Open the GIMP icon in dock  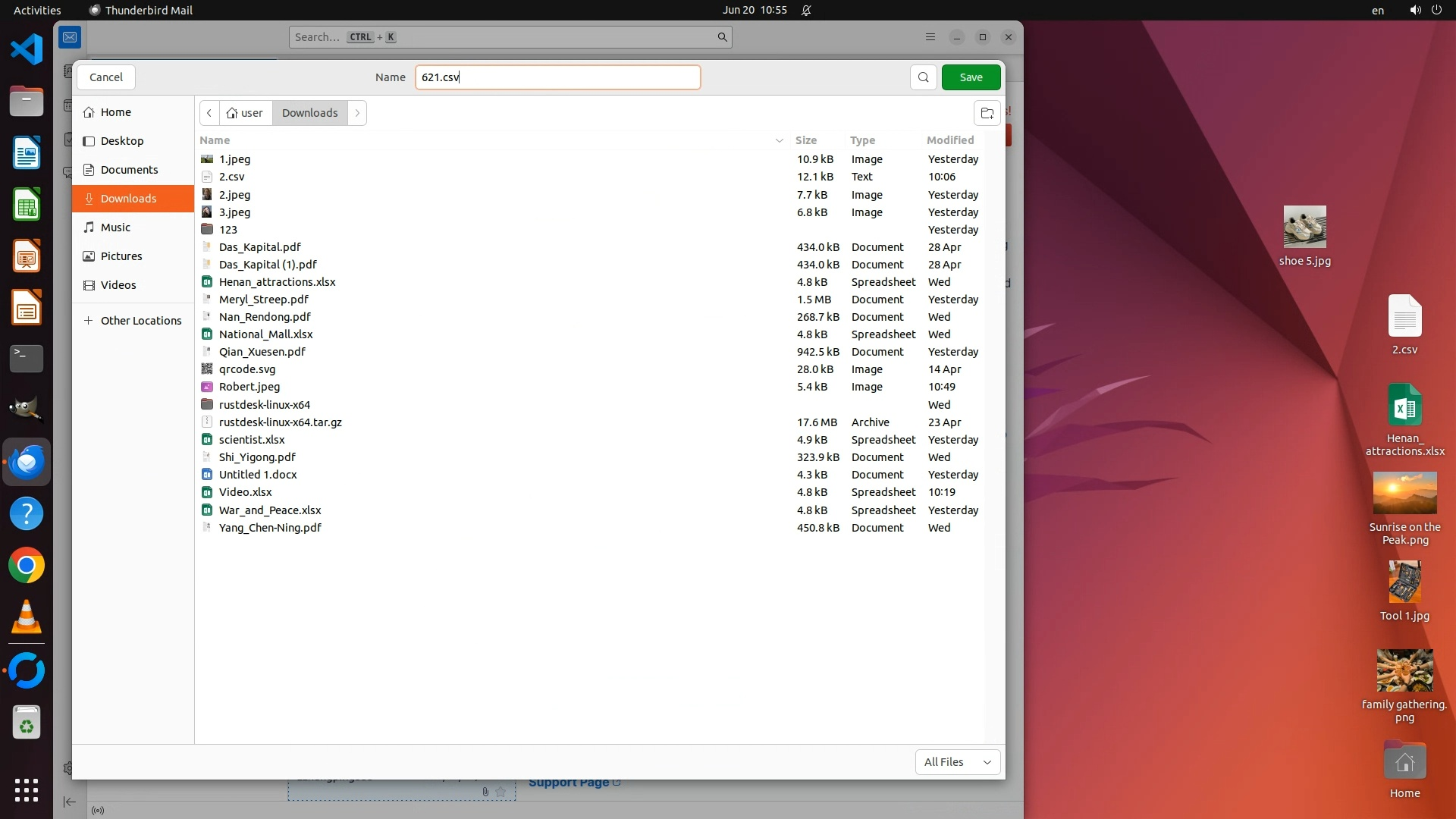pyautogui.click(x=27, y=409)
